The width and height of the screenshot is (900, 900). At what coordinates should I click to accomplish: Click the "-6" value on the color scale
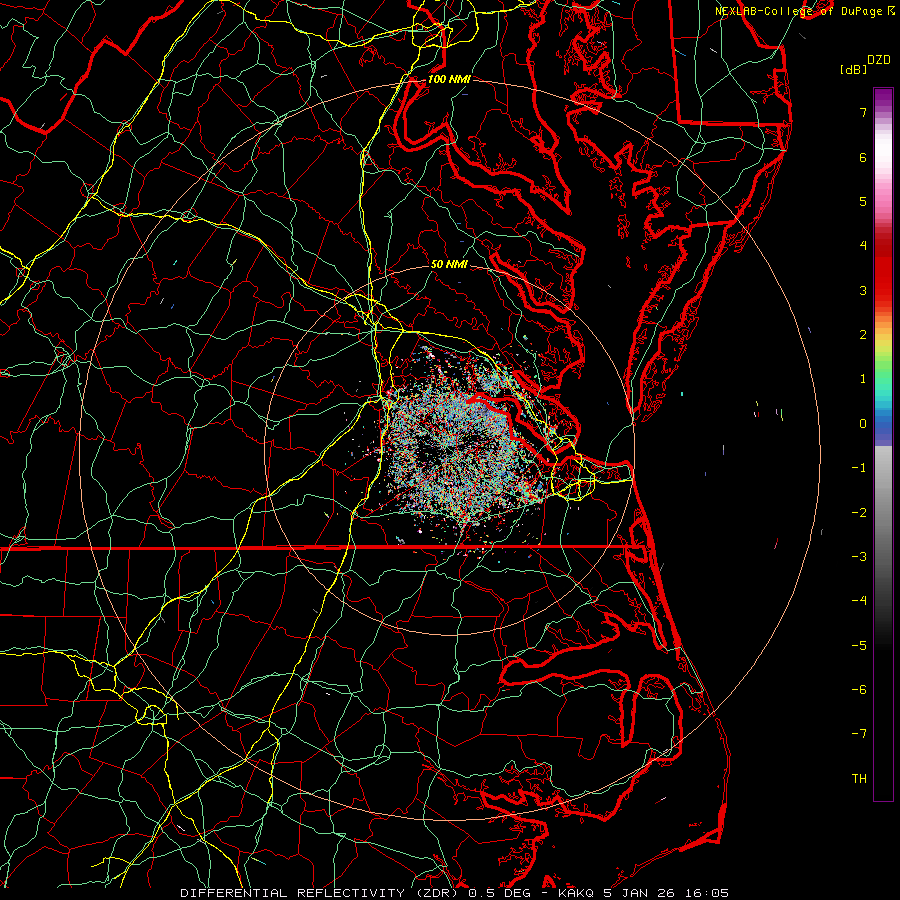pos(859,690)
